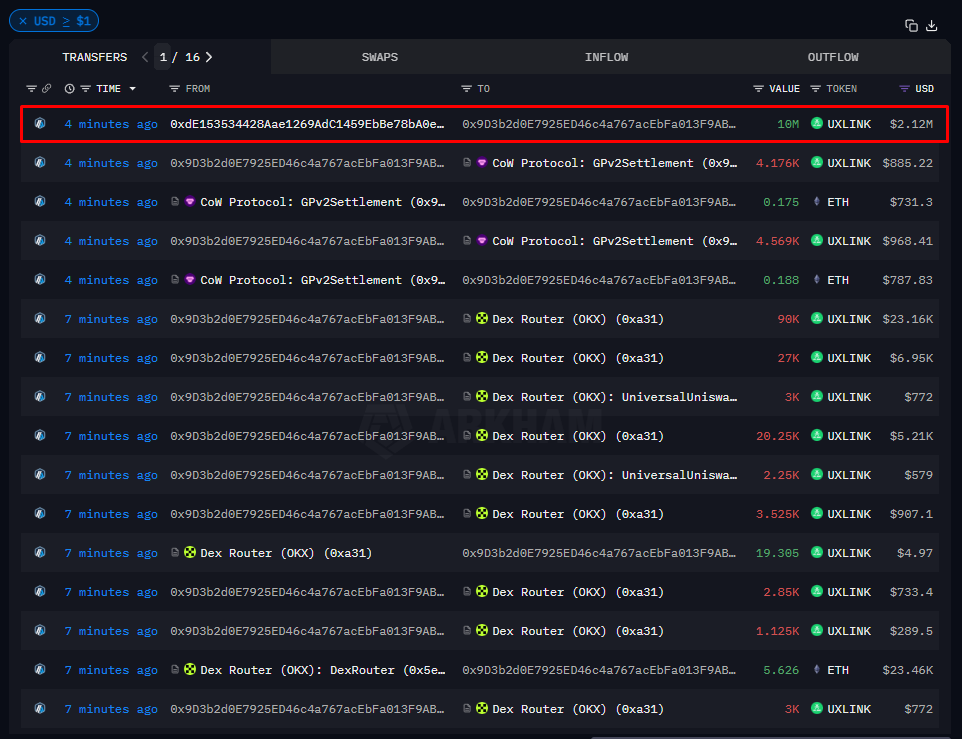Click the UXLINK token icon in top row
962x739 pixels.
coord(816,124)
